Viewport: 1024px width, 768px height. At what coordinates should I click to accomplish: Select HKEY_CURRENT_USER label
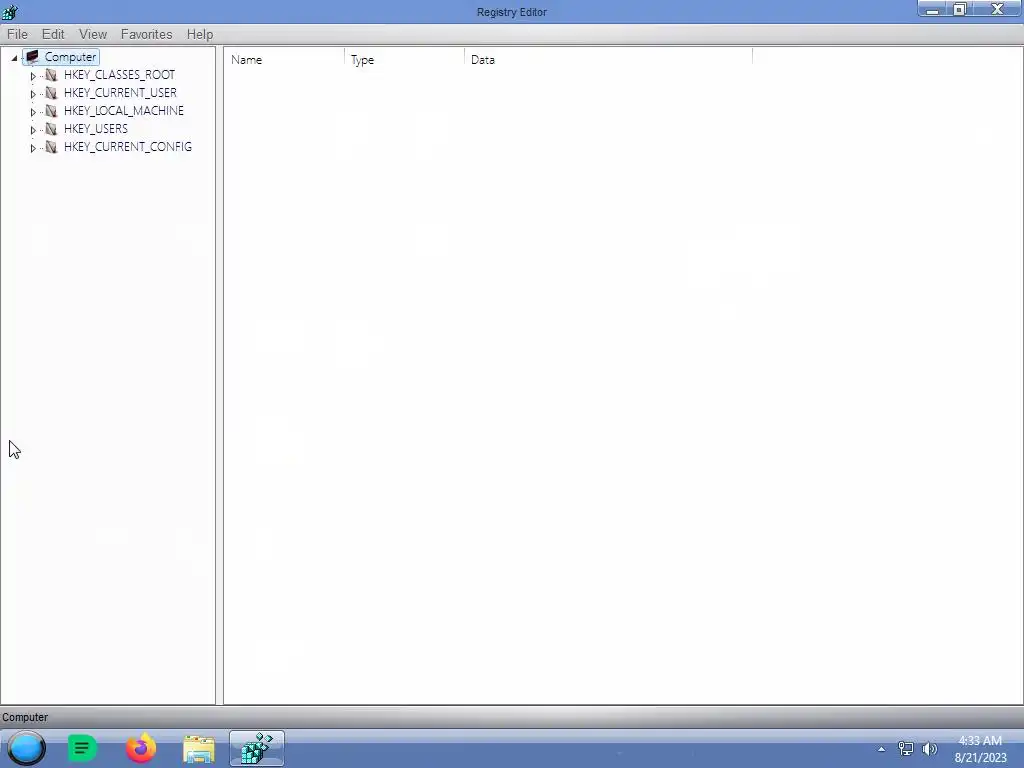click(x=120, y=93)
